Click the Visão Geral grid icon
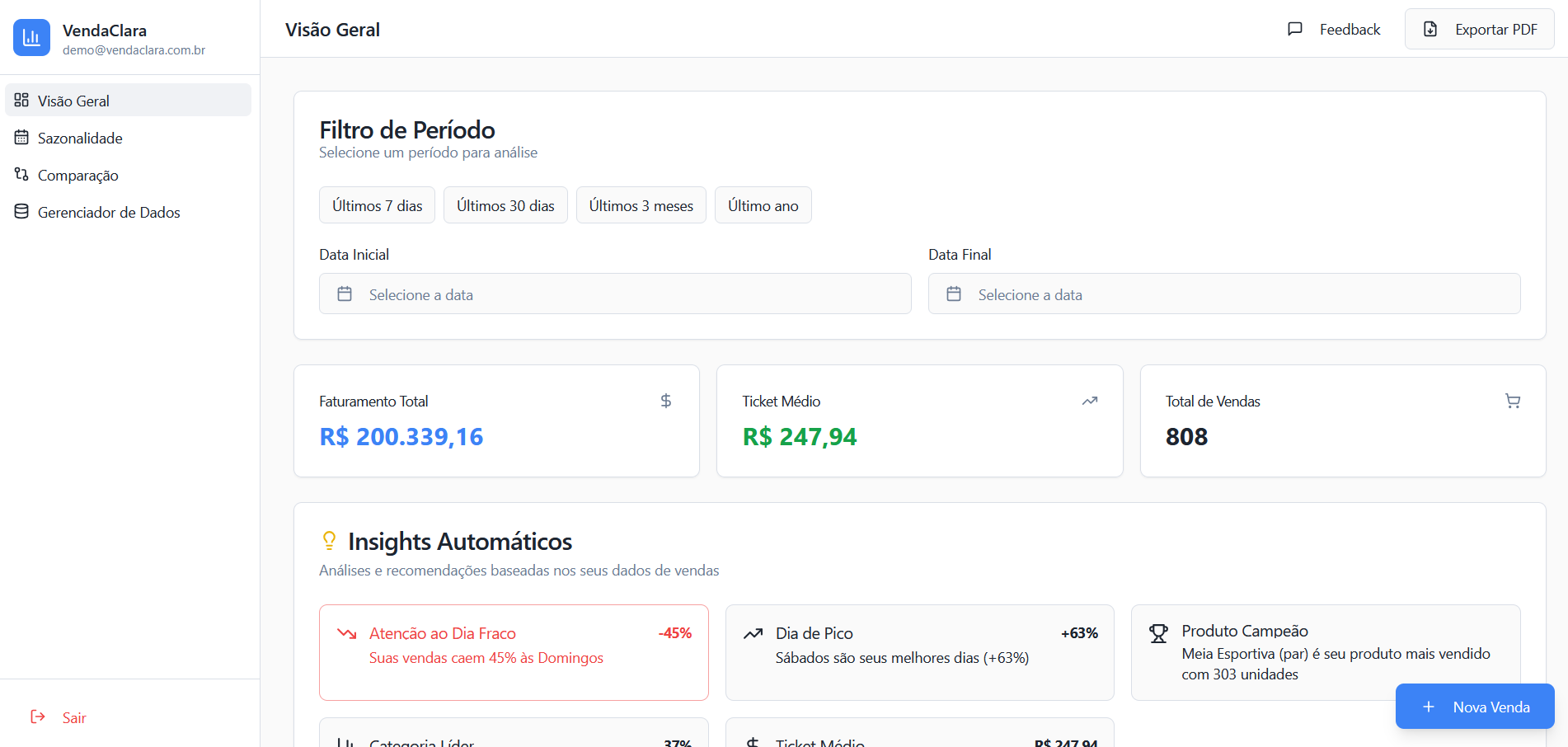This screenshot has height=747, width=1568. (x=21, y=100)
